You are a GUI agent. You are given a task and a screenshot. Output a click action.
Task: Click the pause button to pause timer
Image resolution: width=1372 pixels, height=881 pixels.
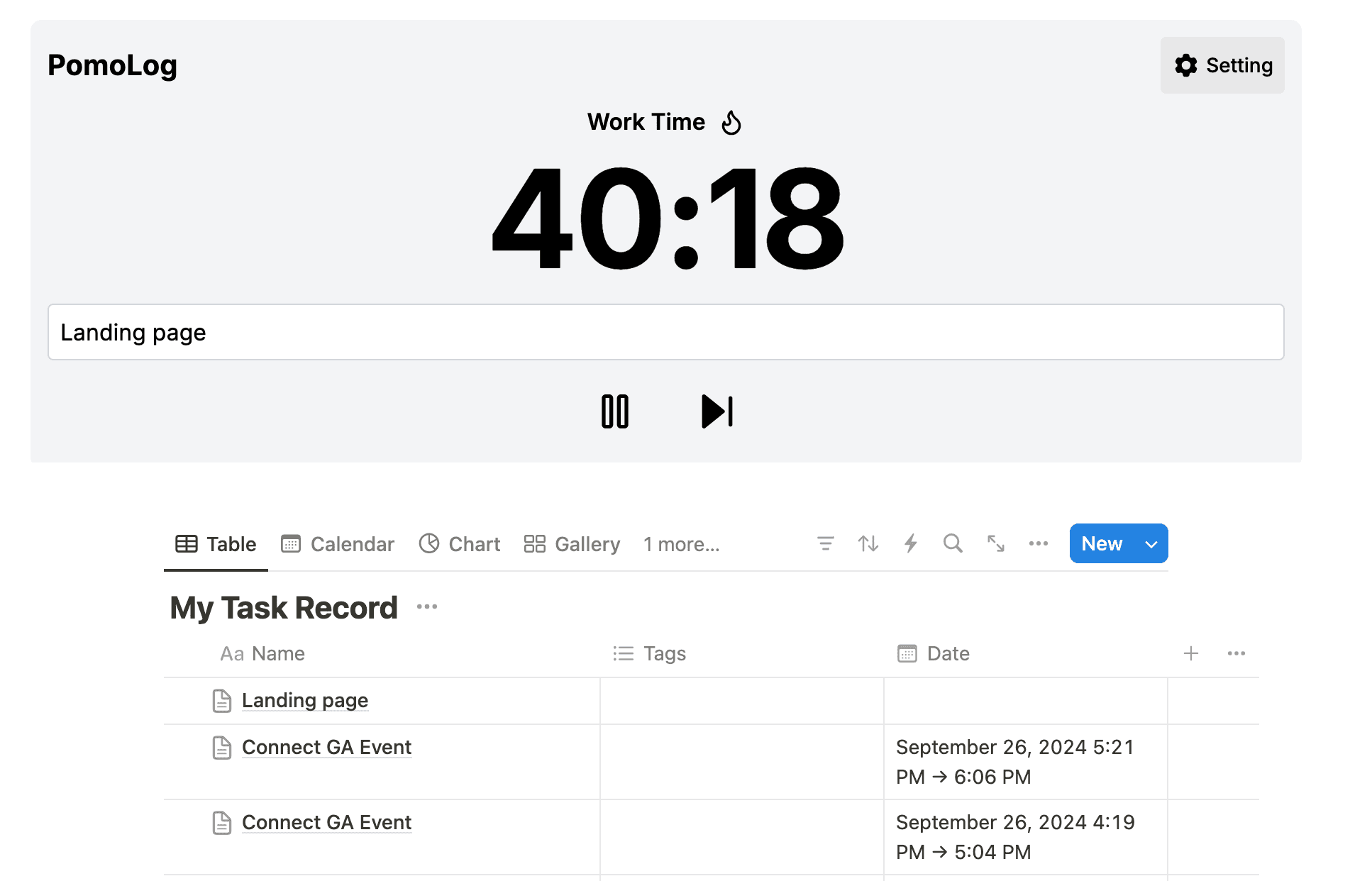614,411
